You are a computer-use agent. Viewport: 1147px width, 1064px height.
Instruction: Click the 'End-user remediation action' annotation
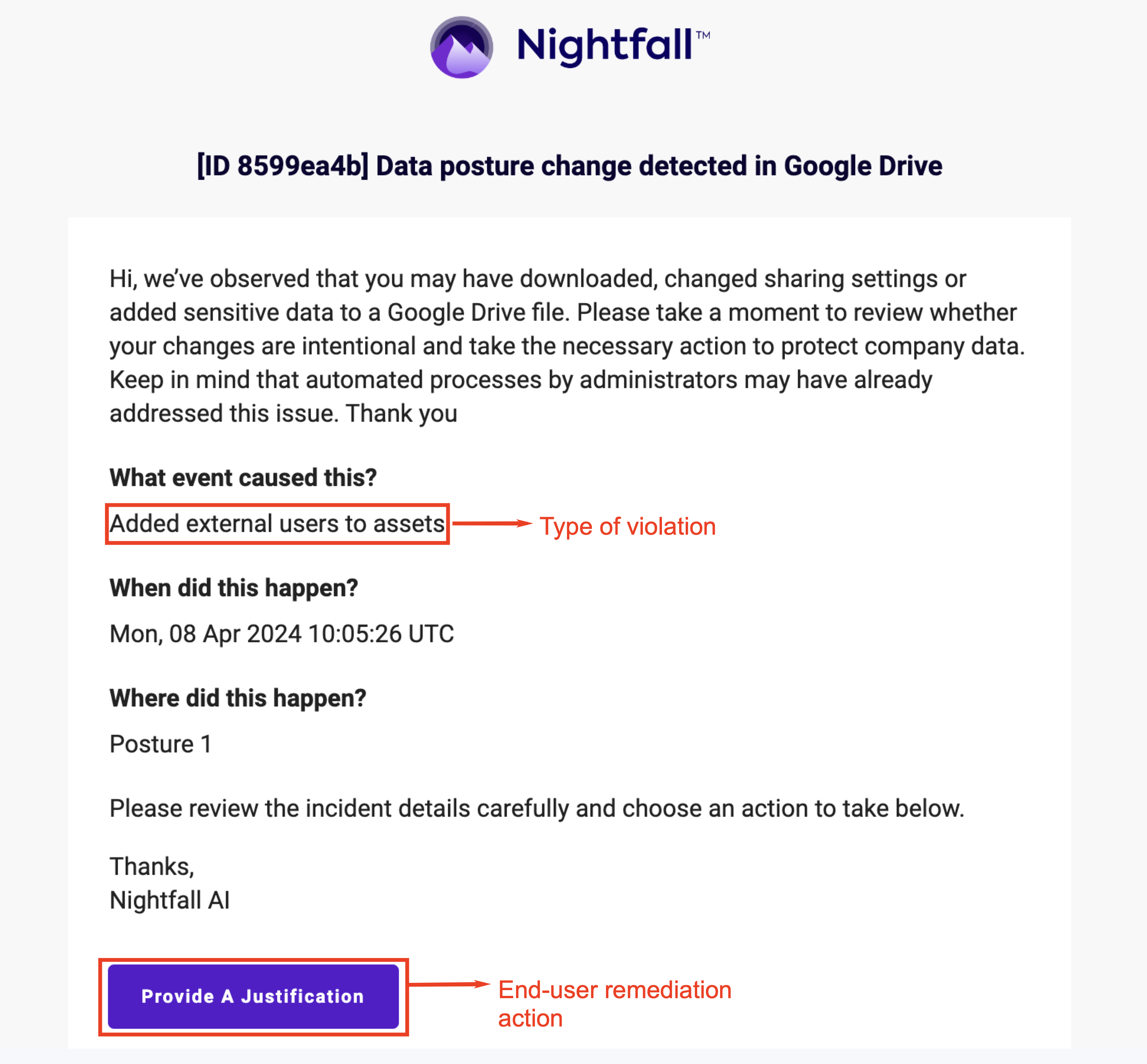click(614, 1004)
